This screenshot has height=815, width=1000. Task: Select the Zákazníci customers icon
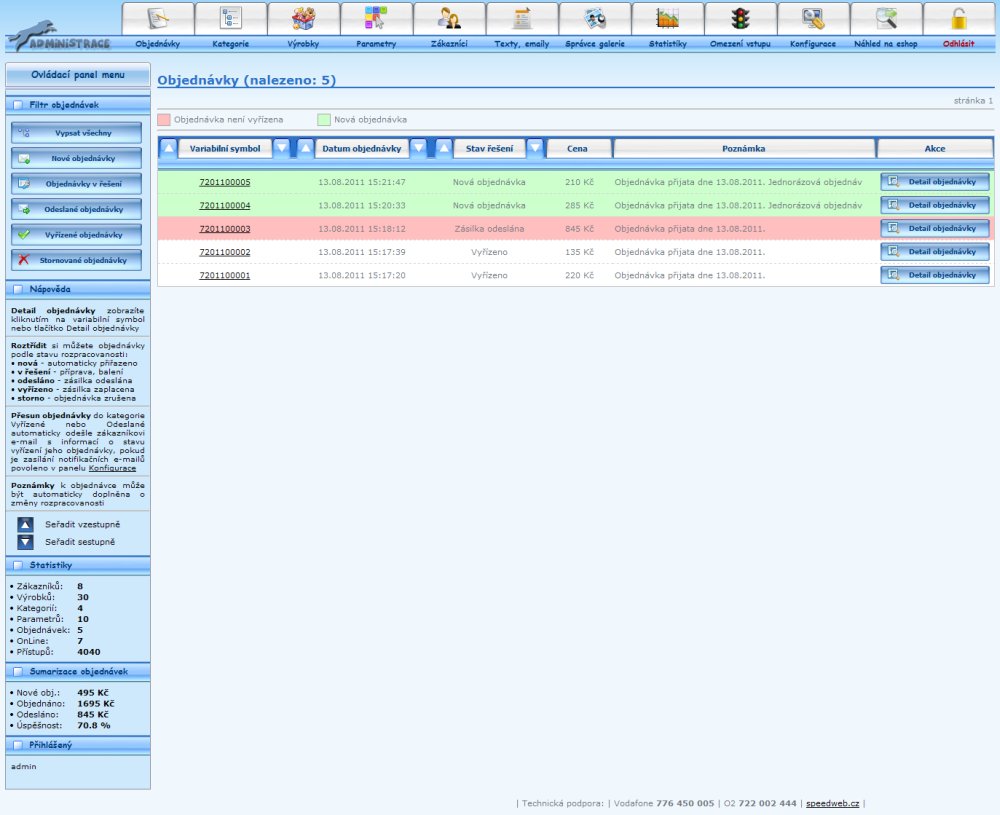click(x=449, y=19)
